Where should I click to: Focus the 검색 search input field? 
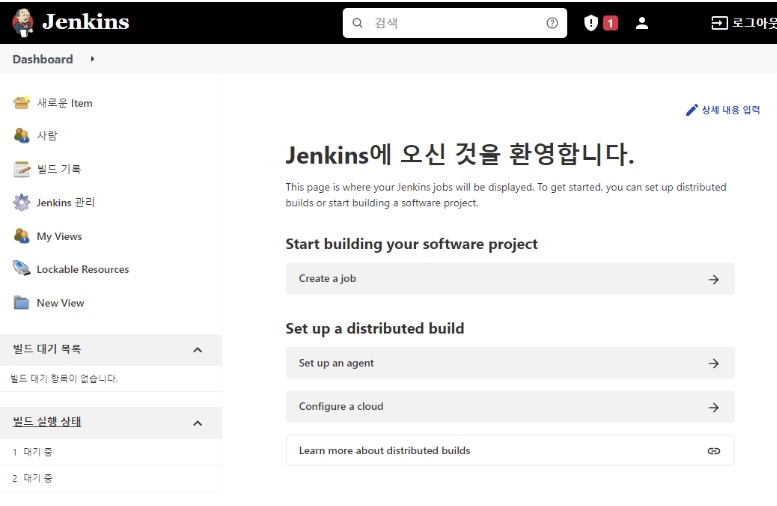[454, 23]
